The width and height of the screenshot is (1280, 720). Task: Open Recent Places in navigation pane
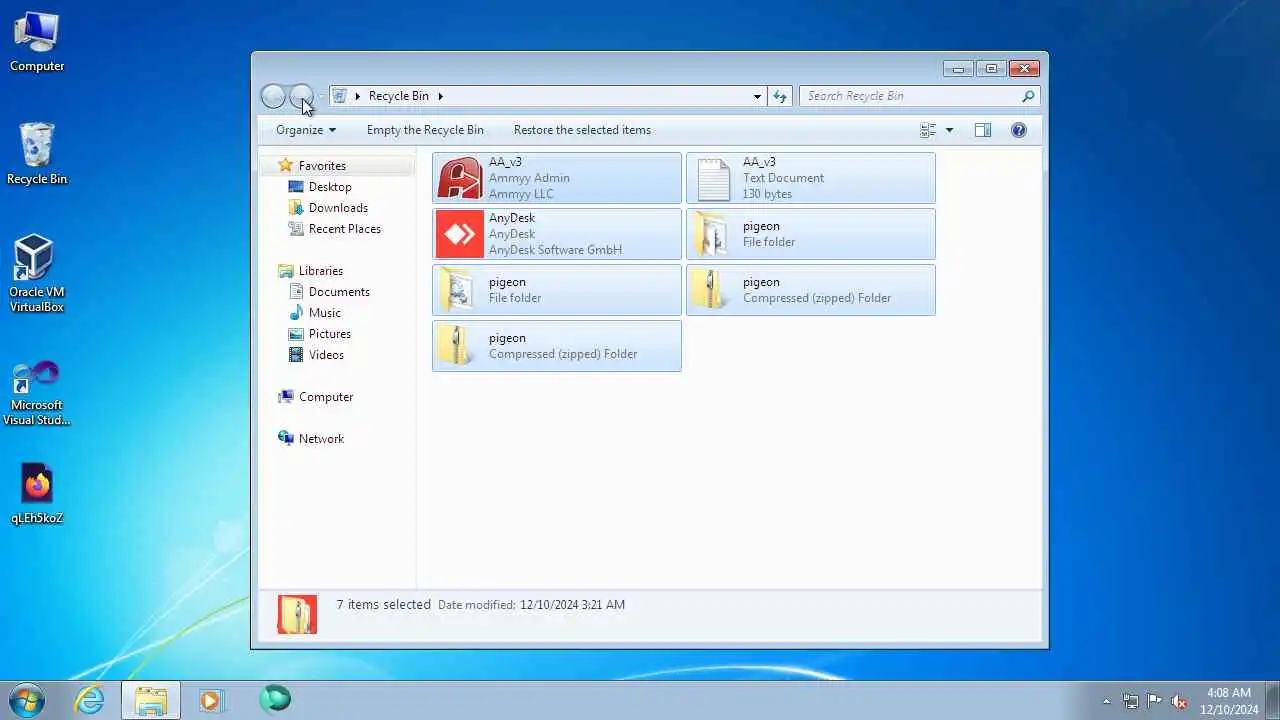click(x=344, y=229)
